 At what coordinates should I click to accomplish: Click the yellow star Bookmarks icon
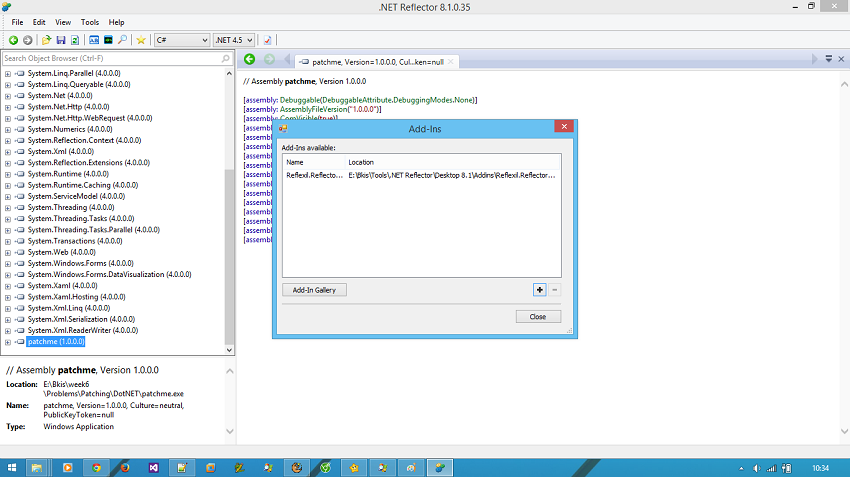[141, 40]
